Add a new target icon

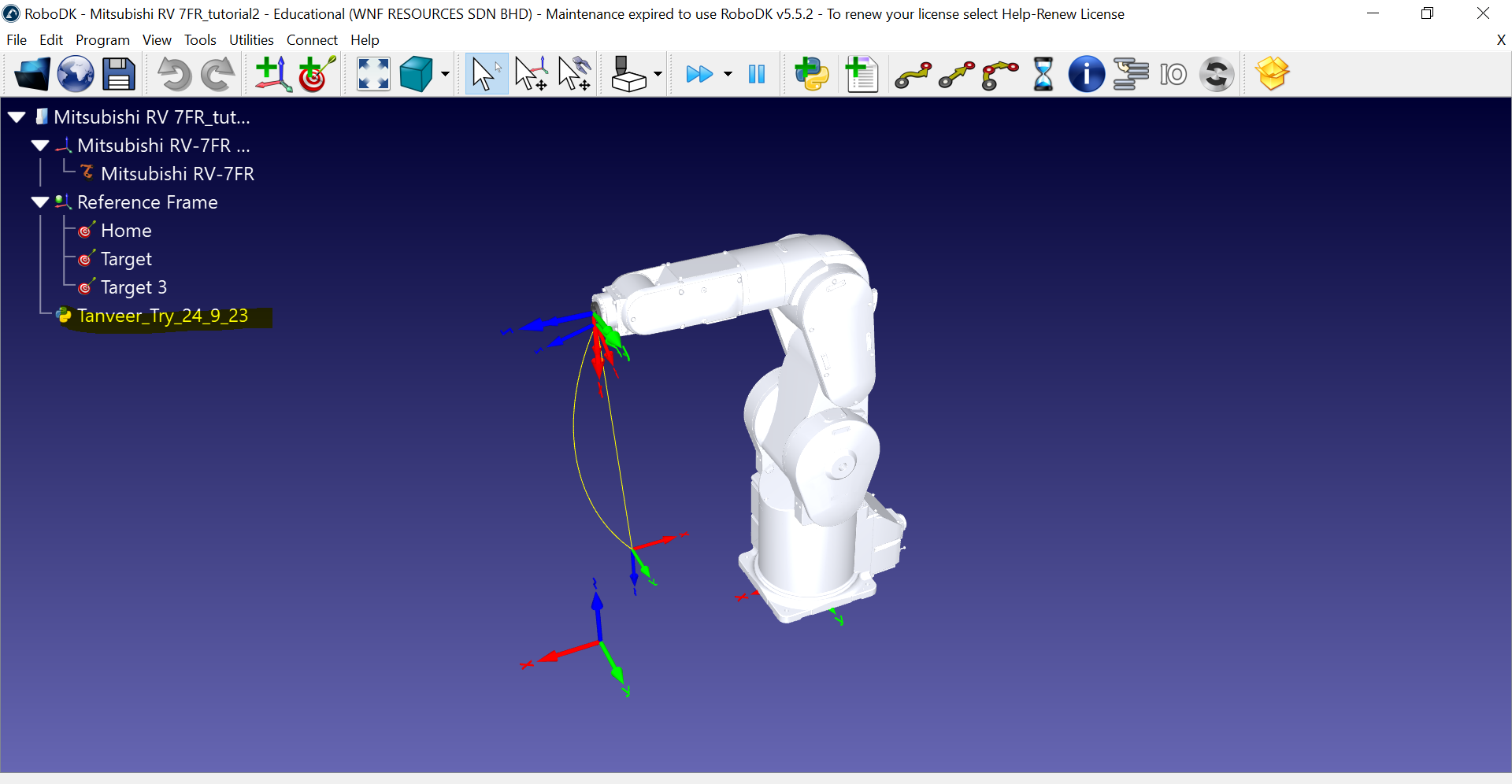317,75
